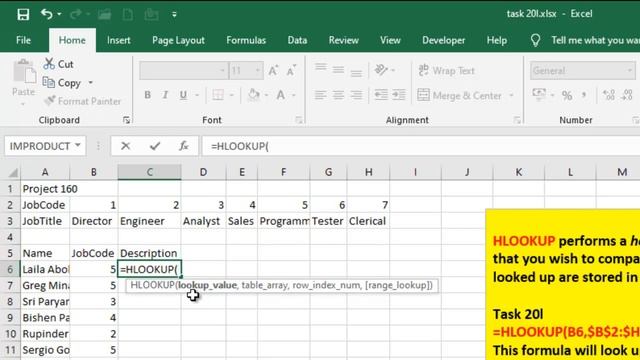Click Merge & Center button
This screenshot has height=360, width=640.
[460, 96]
